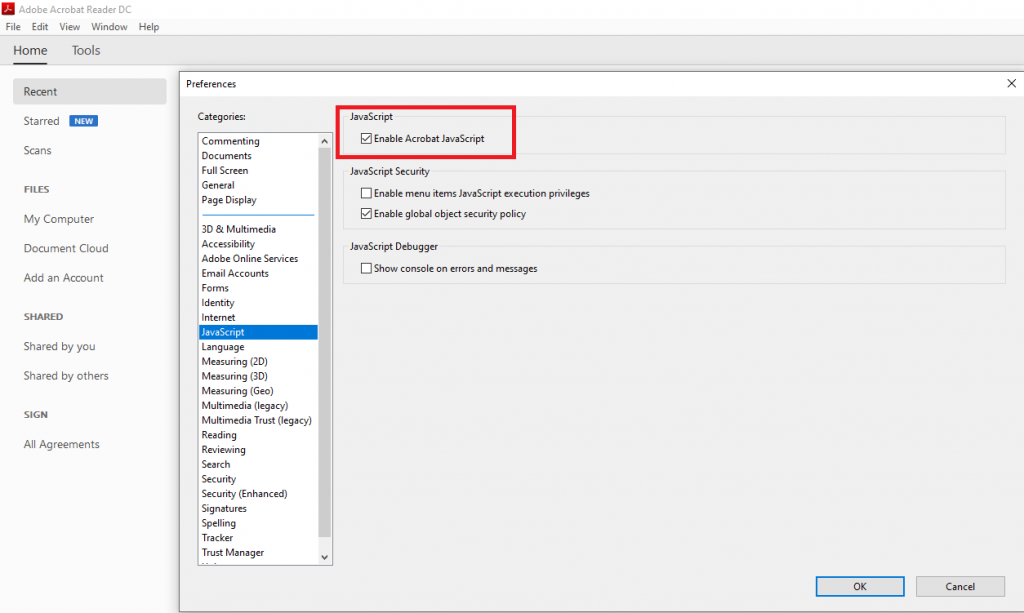Enable Acrobat JavaScript checkbox
This screenshot has height=613, width=1024.
[x=366, y=137]
